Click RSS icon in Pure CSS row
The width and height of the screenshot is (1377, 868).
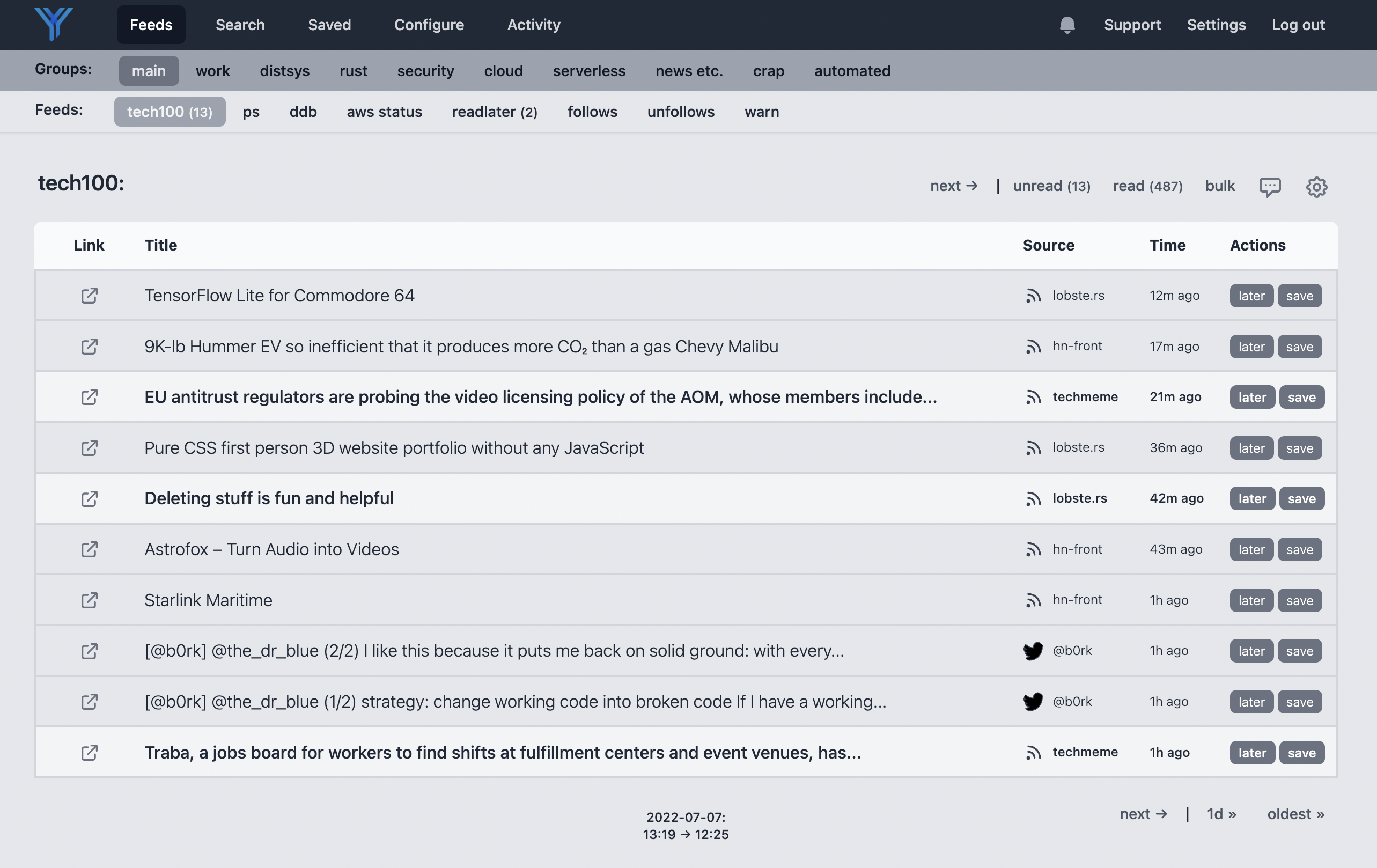1033,448
